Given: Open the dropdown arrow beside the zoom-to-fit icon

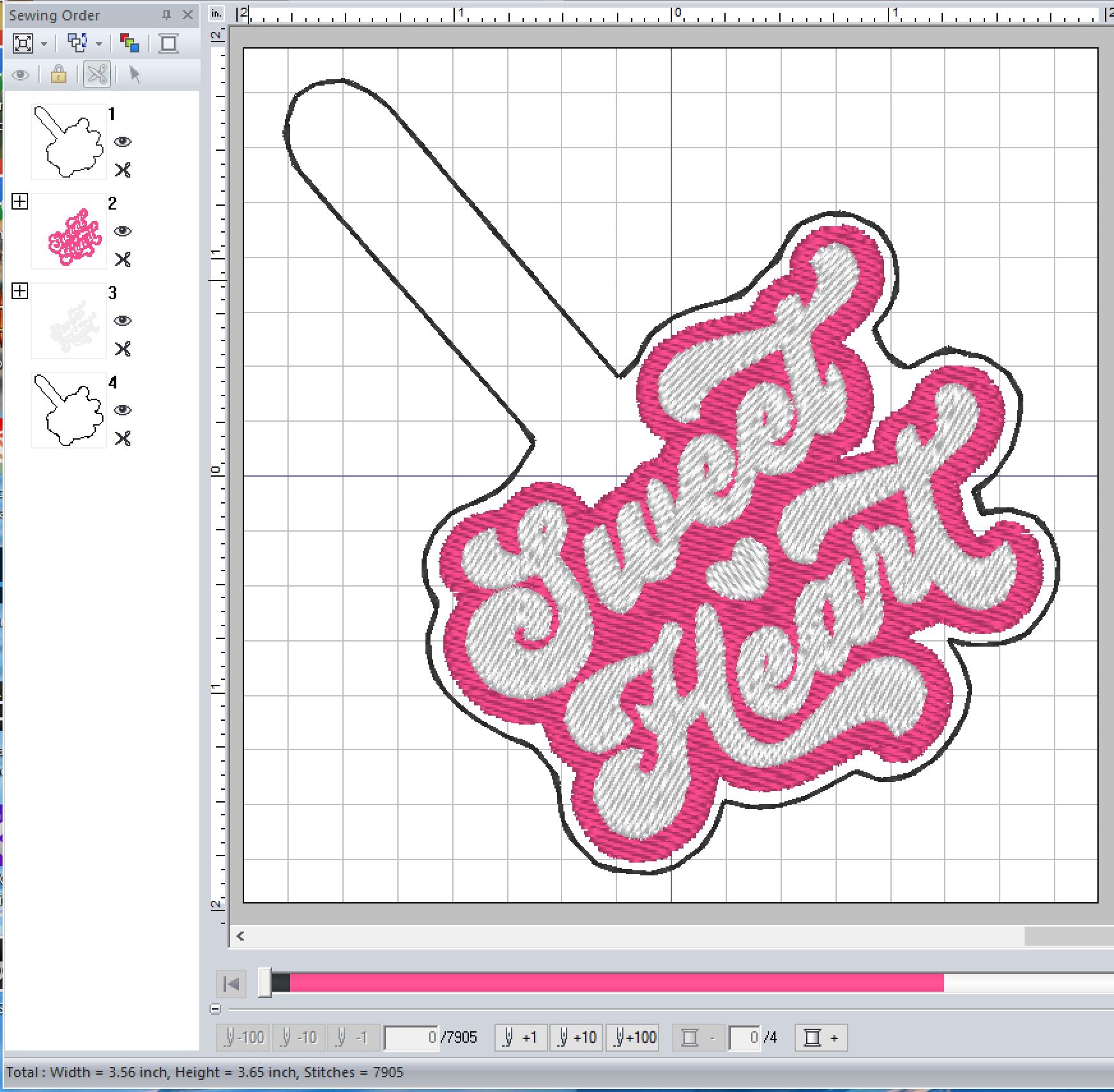Looking at the screenshot, I should [x=44, y=44].
